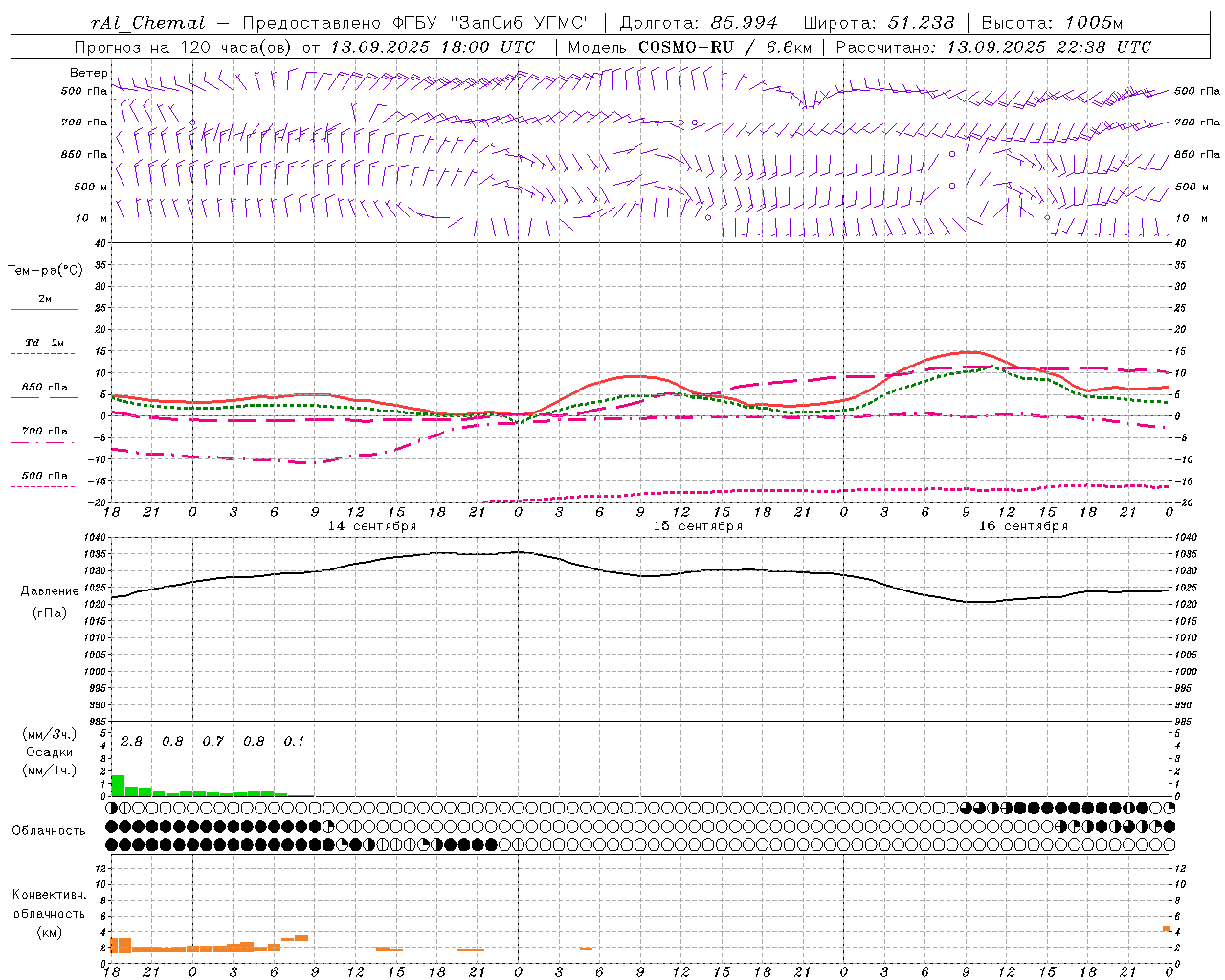The image size is (1225, 980).
Task: Select the elevation text Высота: 1005м
Action: [x=1052, y=23]
